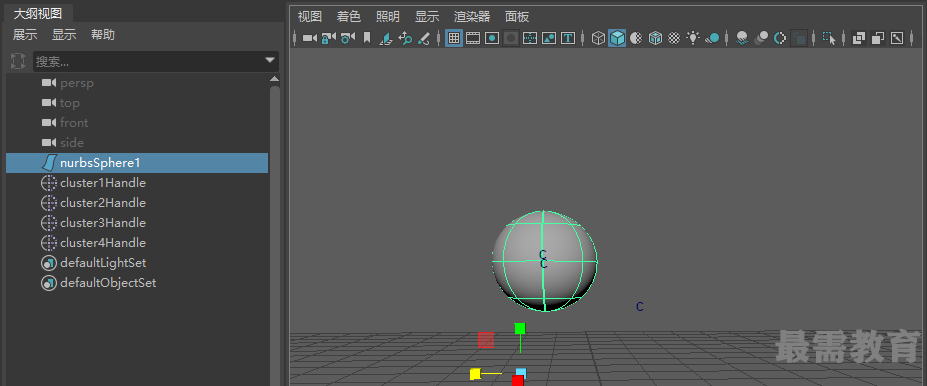Toggle the Field Chart icon
Image resolution: width=927 pixels, height=386 pixels.
[530, 38]
